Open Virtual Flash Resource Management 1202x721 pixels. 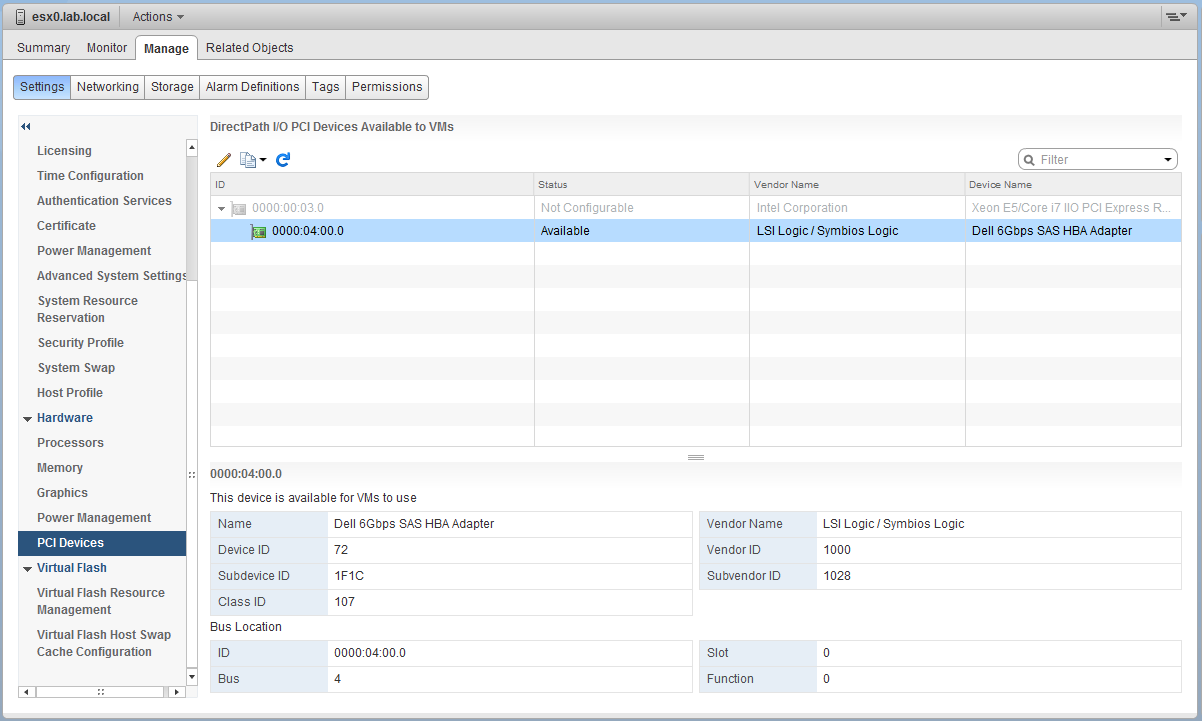(x=101, y=600)
